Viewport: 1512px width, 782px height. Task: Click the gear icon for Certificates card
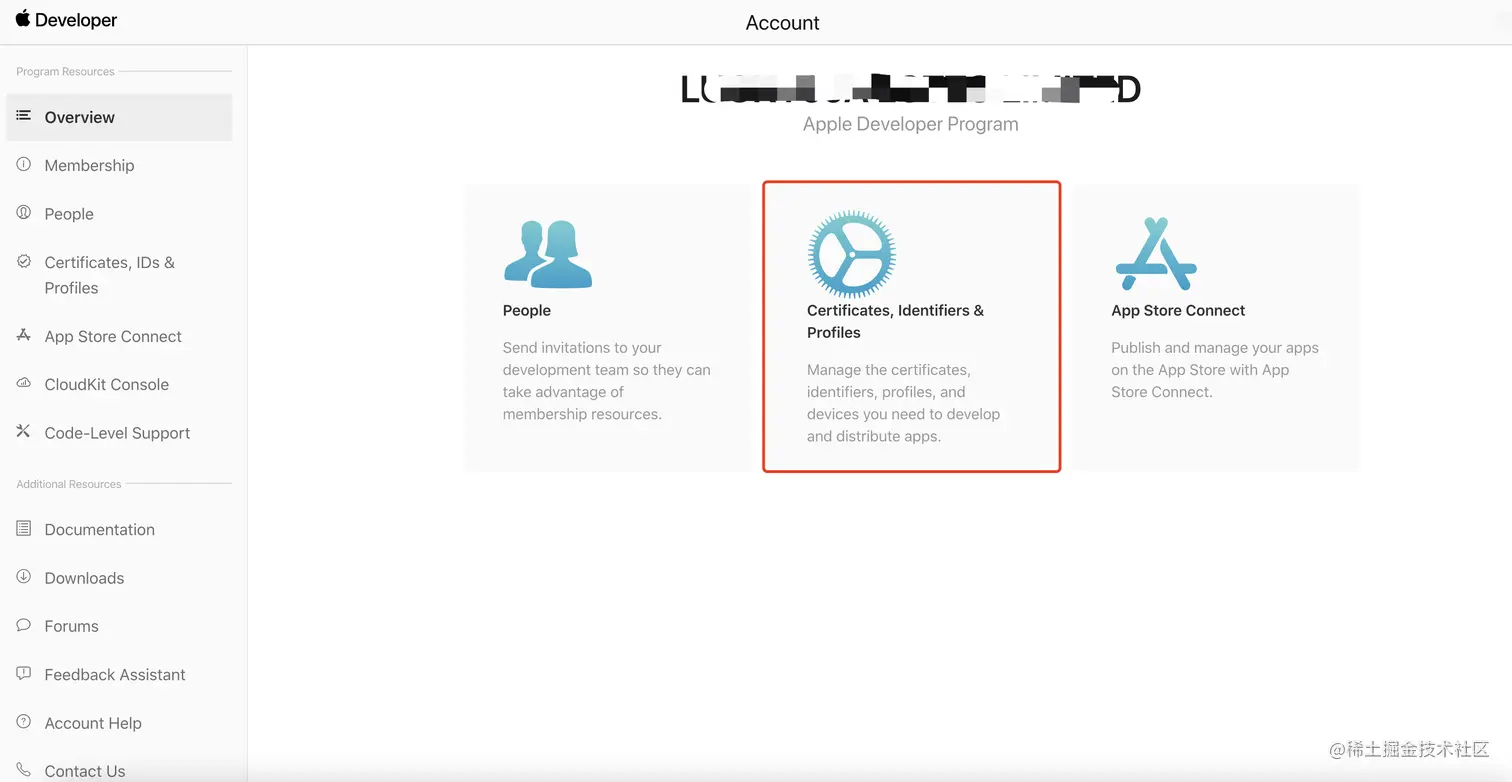(x=852, y=254)
